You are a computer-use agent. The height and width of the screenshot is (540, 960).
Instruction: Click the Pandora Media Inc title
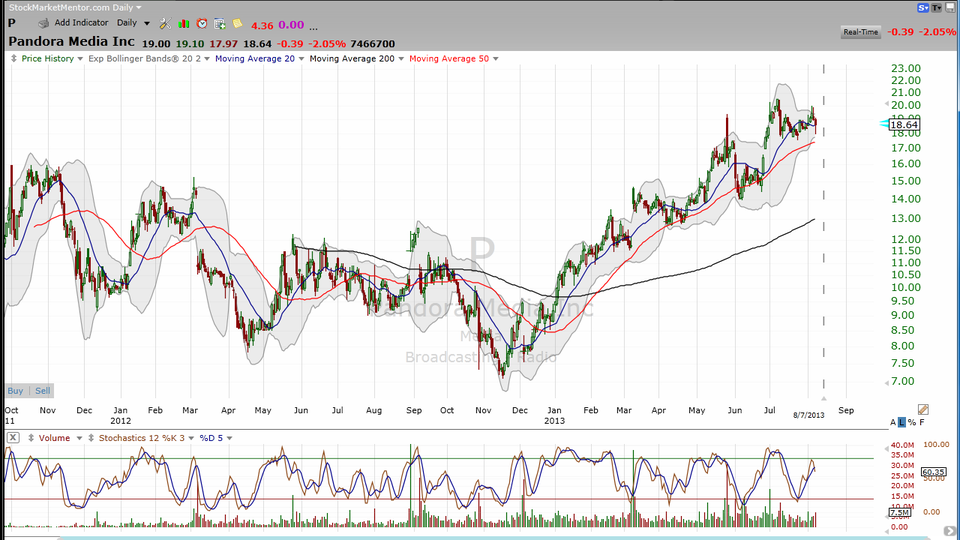tap(71, 42)
